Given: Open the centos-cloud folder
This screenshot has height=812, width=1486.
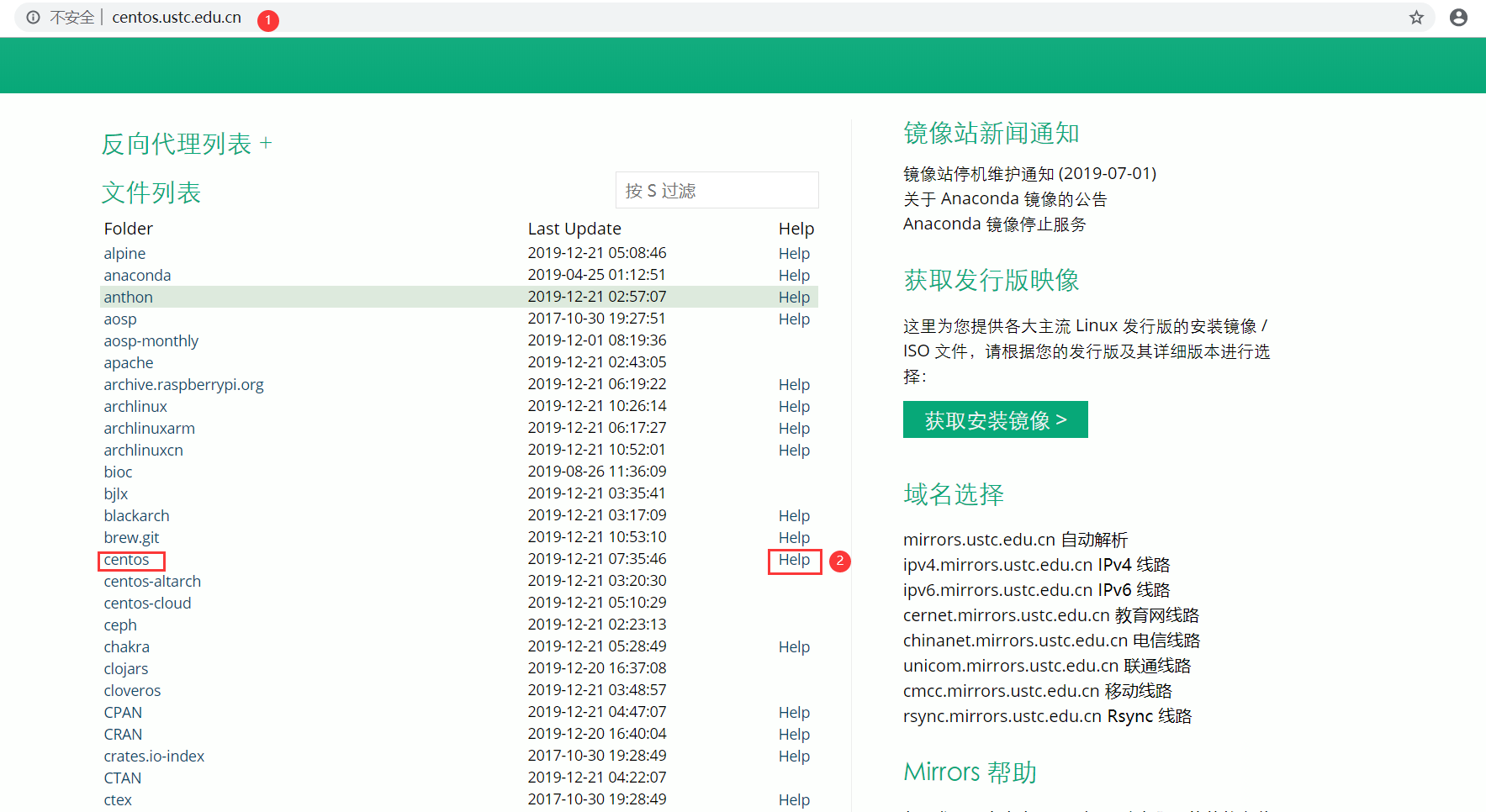Looking at the screenshot, I should 148,603.
